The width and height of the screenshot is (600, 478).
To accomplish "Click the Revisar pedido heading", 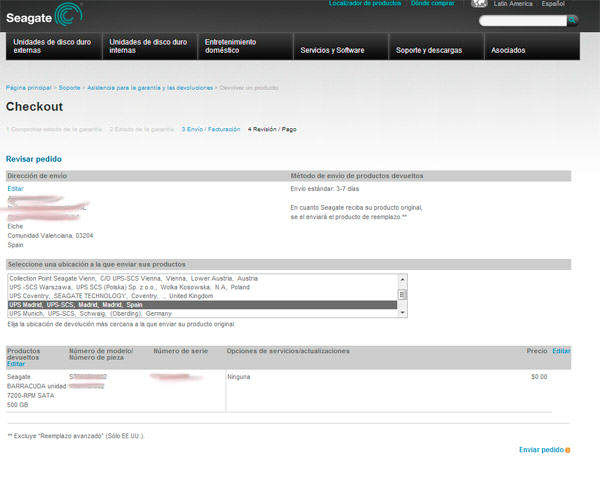I will click(34, 159).
